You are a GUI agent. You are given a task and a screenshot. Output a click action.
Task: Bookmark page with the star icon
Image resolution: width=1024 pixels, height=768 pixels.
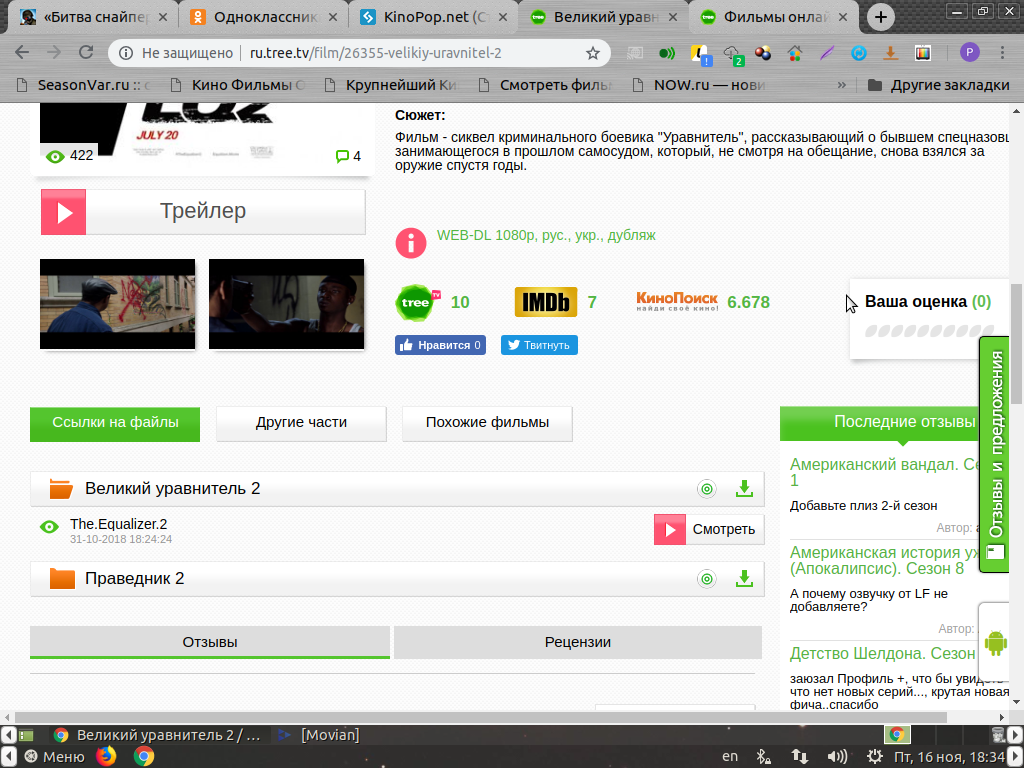tap(593, 53)
